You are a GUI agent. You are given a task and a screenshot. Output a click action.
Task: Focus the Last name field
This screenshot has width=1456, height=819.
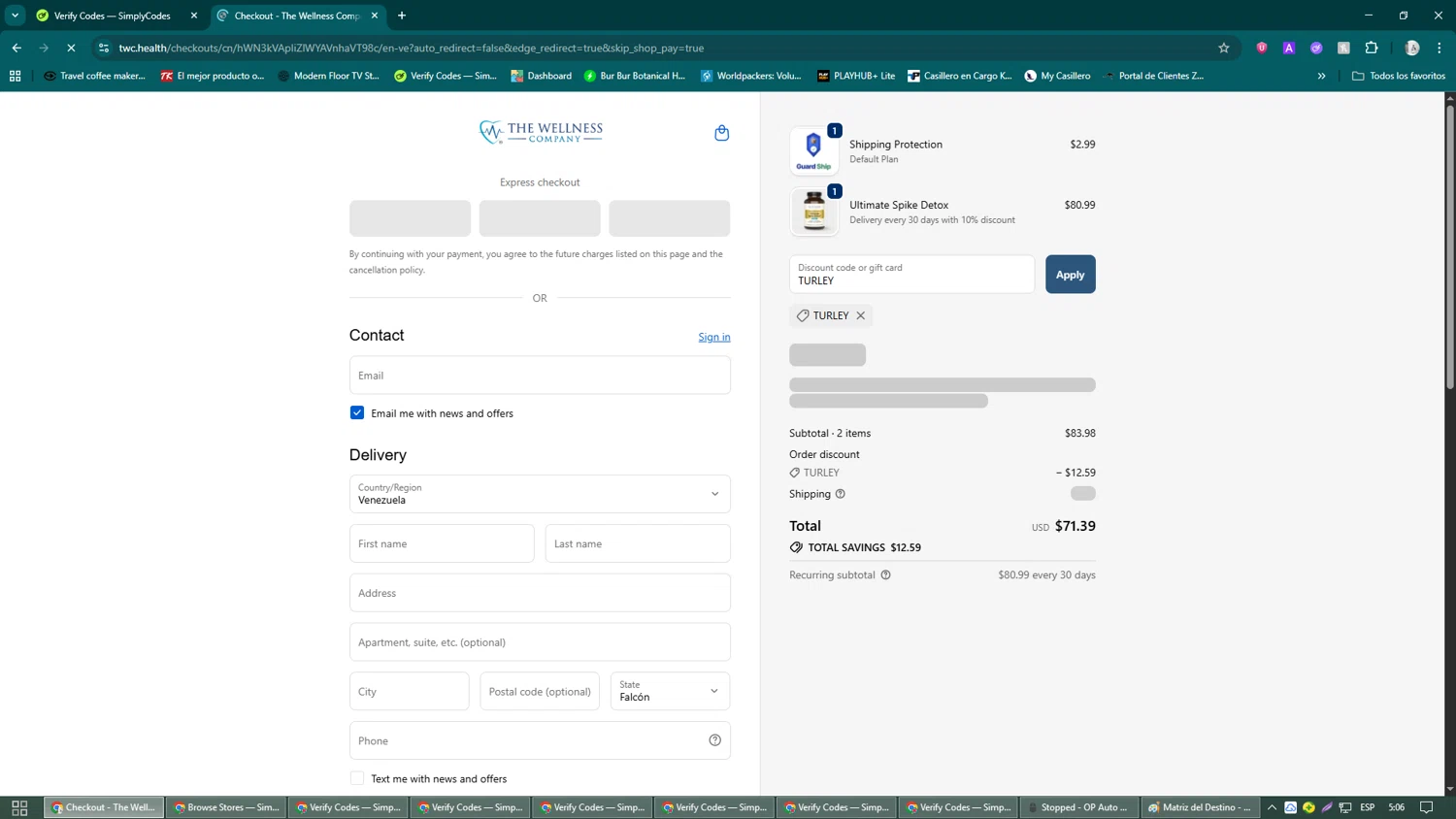(638, 543)
